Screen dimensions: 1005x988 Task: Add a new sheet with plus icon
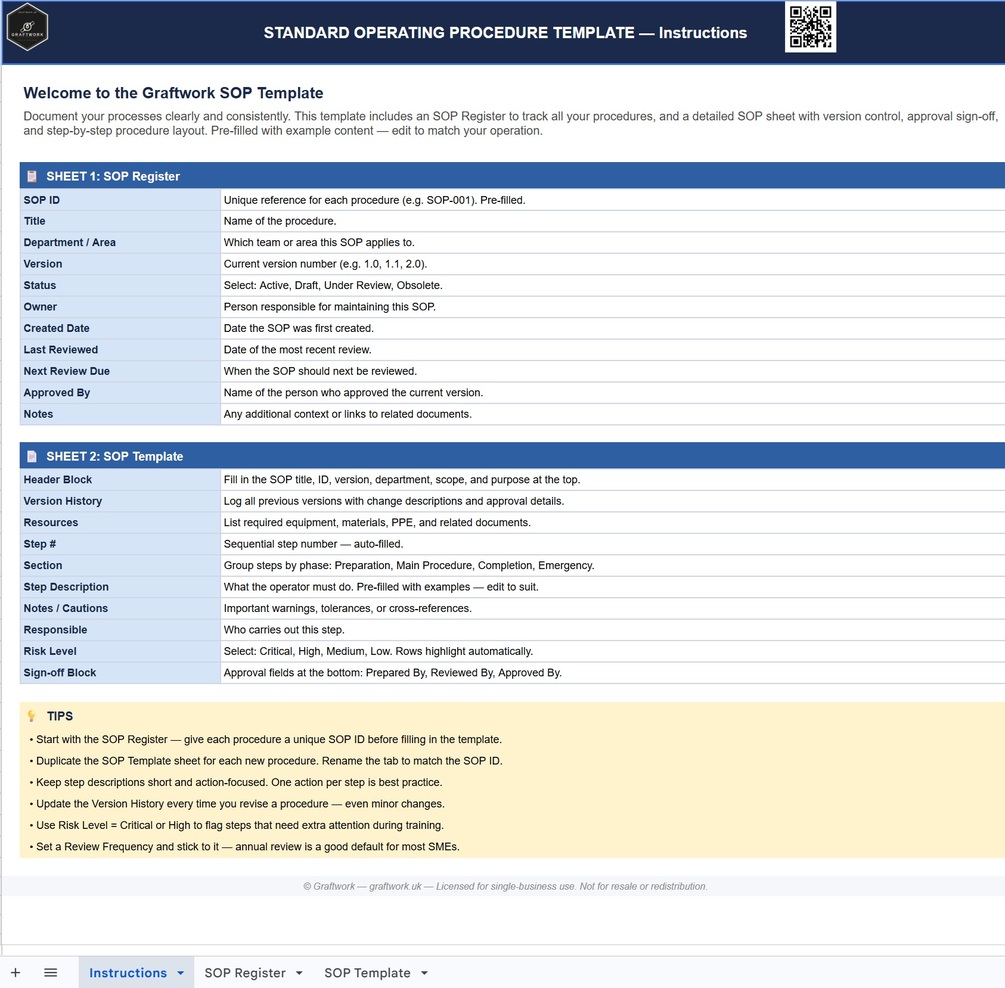[15, 973]
